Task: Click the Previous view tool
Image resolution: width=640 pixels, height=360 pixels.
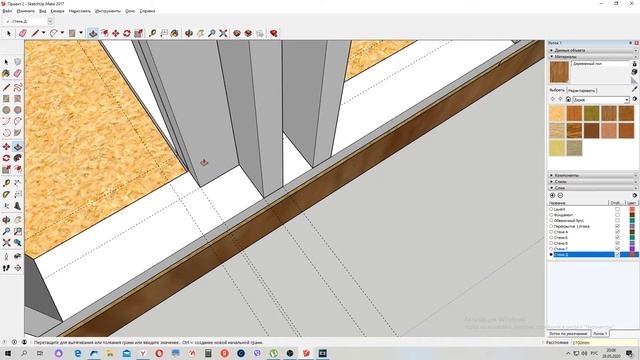Action: point(18,243)
